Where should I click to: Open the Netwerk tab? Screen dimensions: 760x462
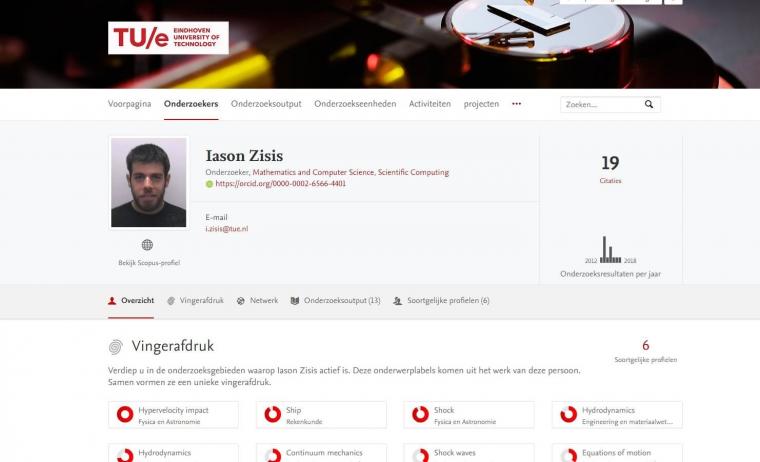(257, 301)
